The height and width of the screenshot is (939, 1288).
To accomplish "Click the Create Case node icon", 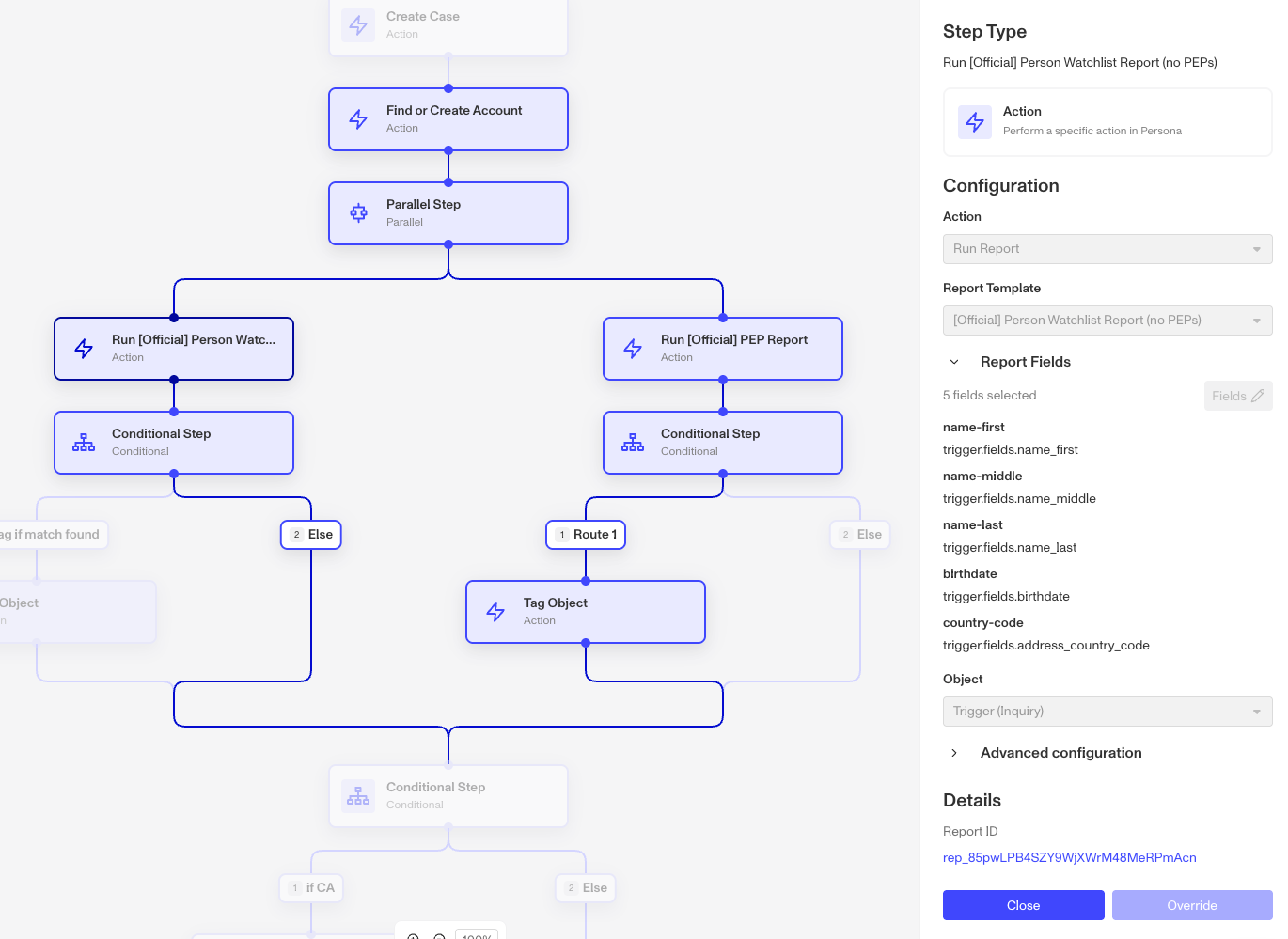I will (358, 25).
